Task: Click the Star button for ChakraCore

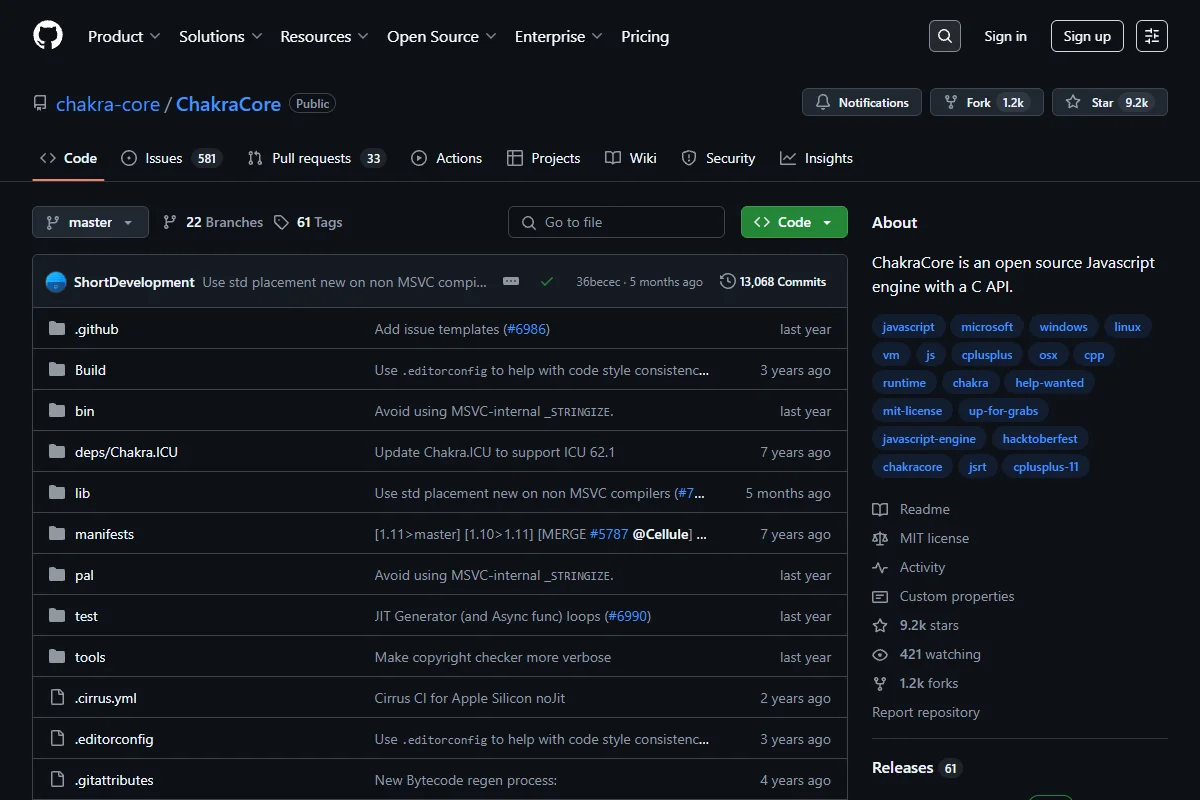Action: tap(1110, 102)
